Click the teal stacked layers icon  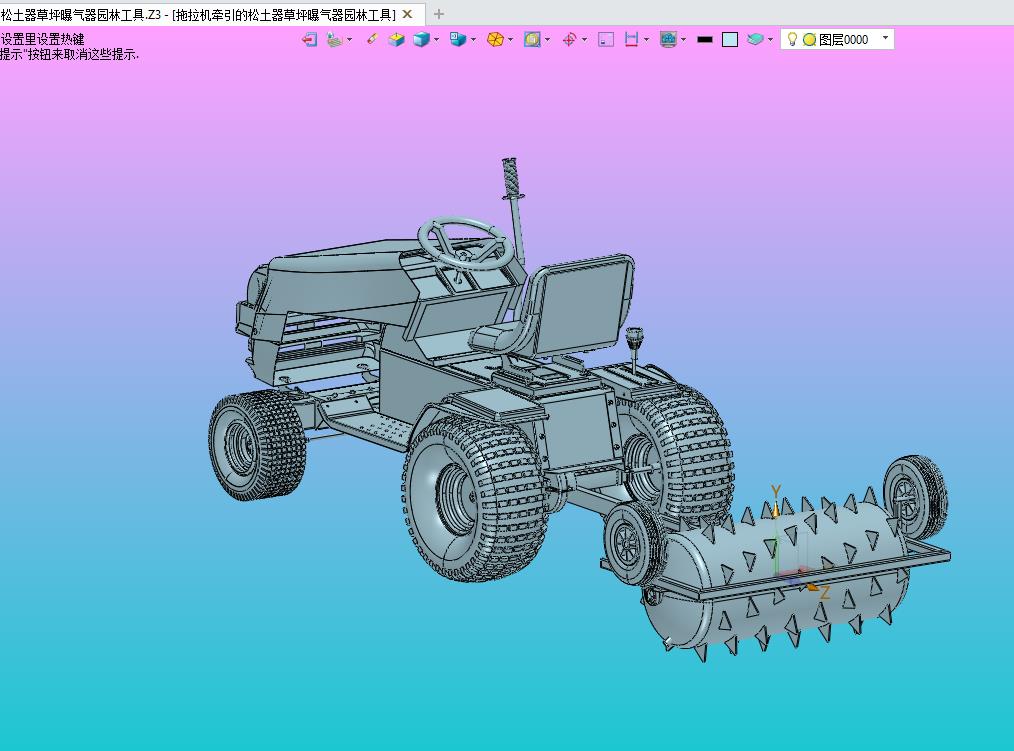click(x=755, y=39)
